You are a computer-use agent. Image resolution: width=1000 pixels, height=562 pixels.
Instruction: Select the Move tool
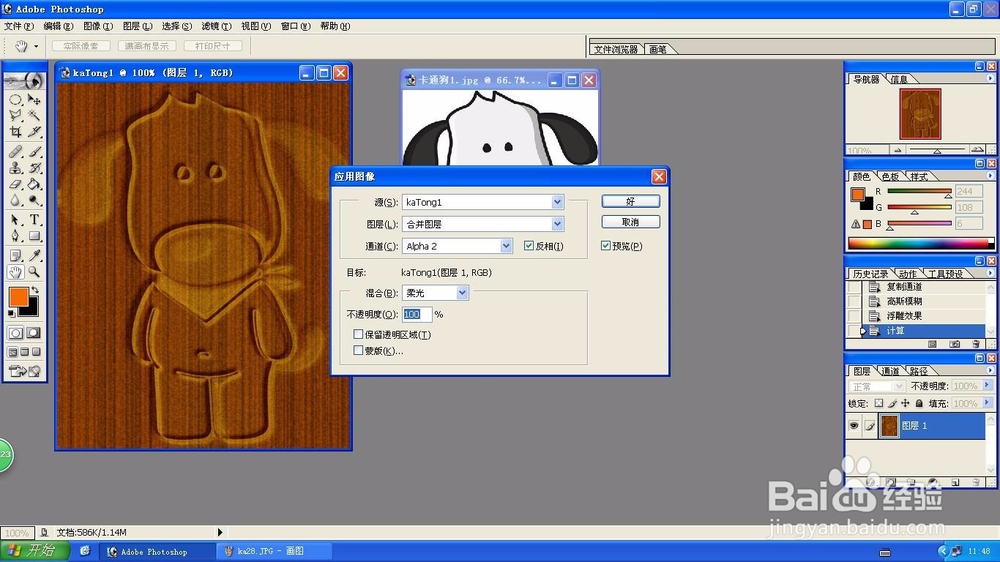click(x=34, y=100)
